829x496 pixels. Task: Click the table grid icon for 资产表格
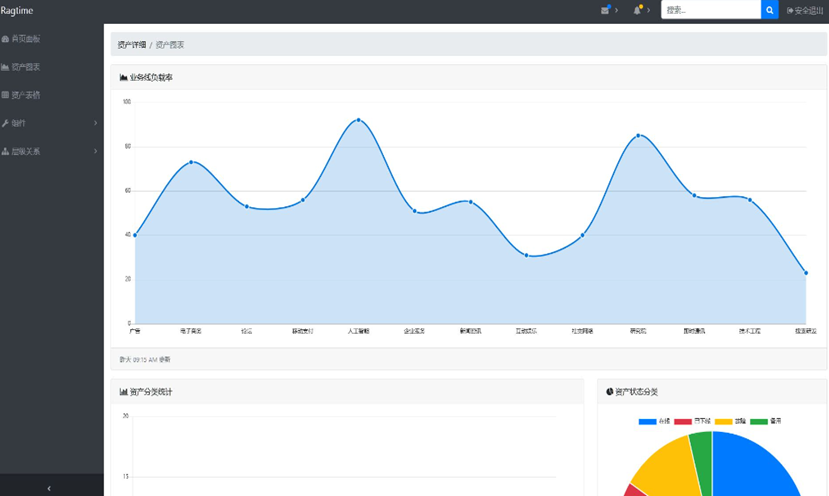[x=5, y=95]
